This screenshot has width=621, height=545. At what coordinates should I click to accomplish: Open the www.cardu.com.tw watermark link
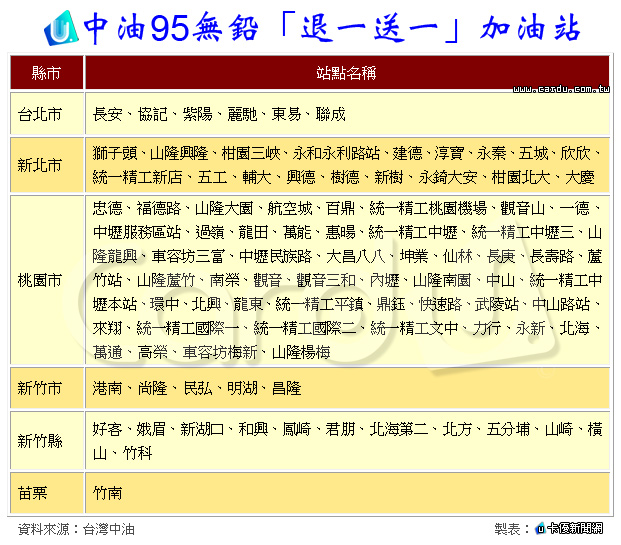point(561,89)
